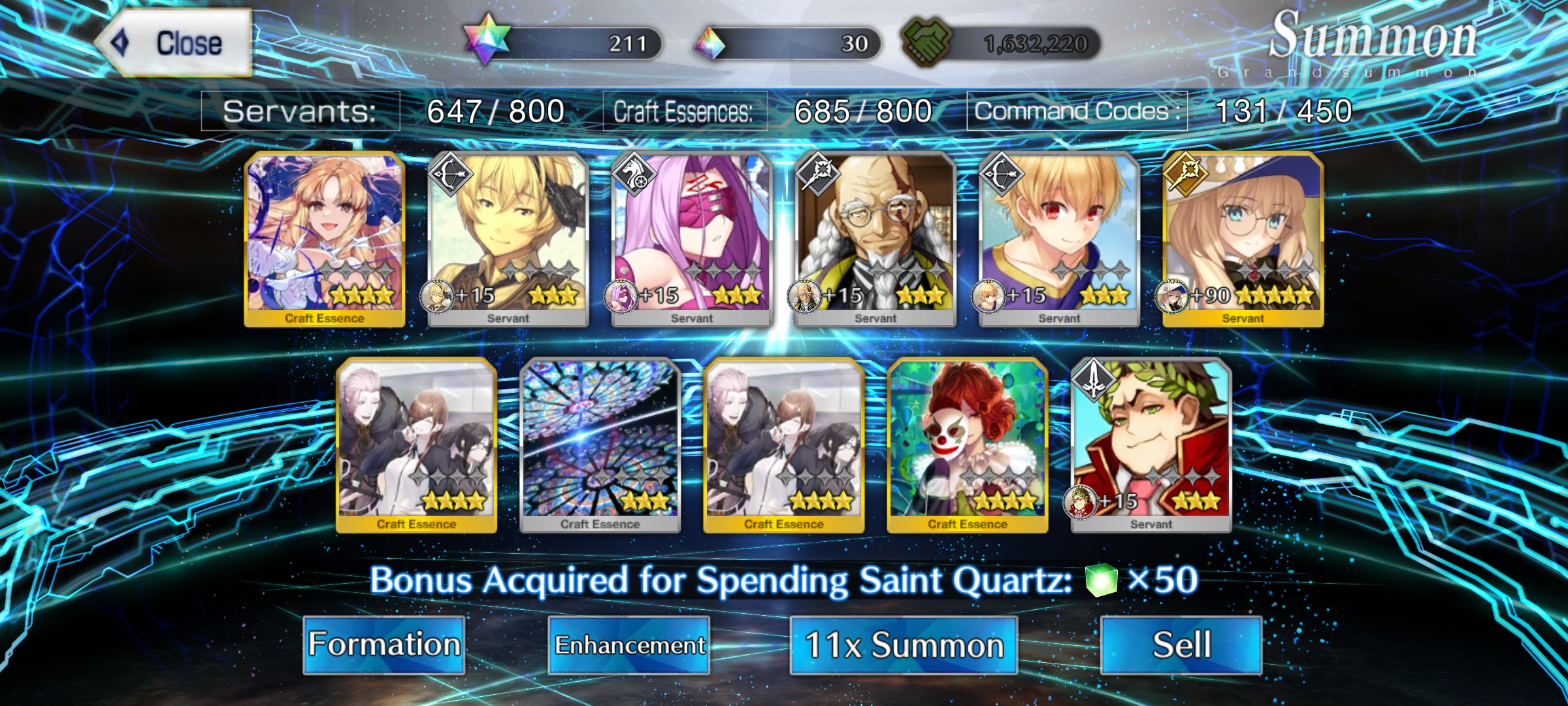Select the clown mask Craft Essence card
The image size is (1568, 706).
968,445
